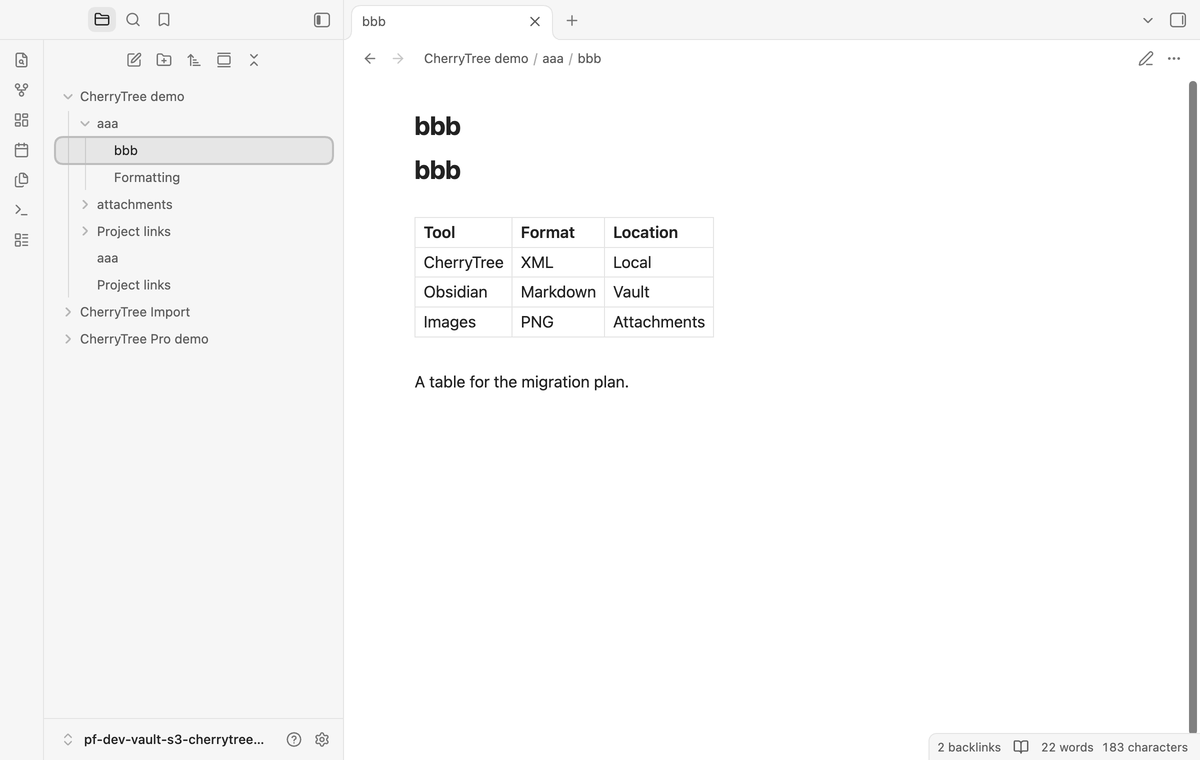1200x760 pixels.
Task: Open command palette ribbon icon
Action: (22, 210)
